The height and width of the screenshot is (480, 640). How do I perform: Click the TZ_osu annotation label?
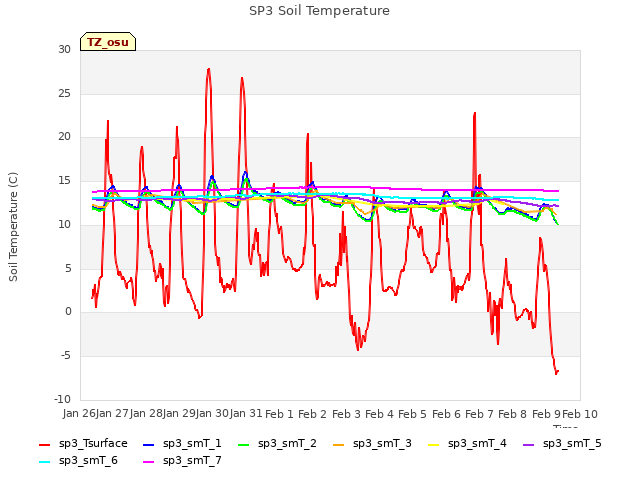(108, 42)
